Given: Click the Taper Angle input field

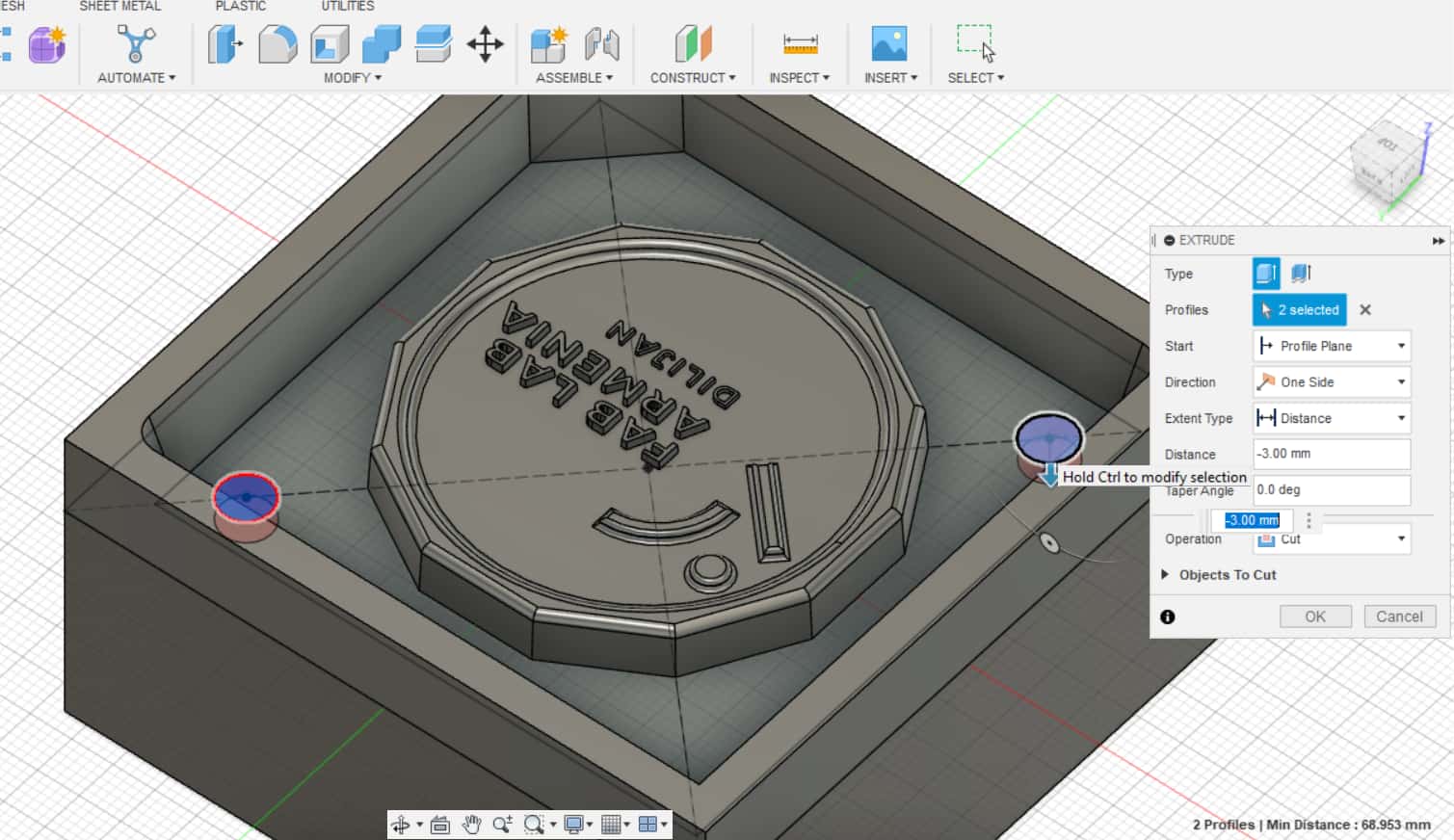Looking at the screenshot, I should tap(1331, 490).
